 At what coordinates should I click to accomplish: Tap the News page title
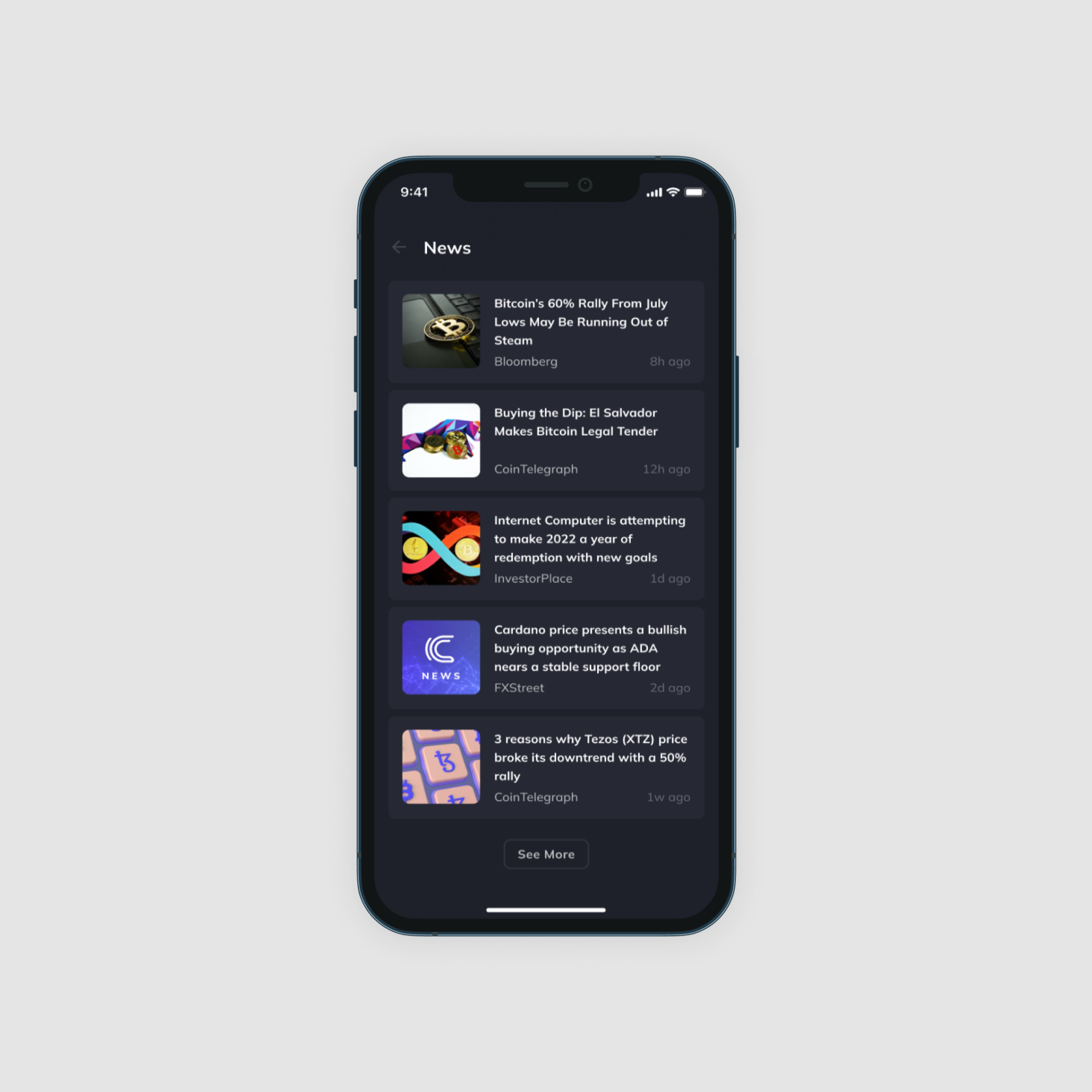(448, 249)
